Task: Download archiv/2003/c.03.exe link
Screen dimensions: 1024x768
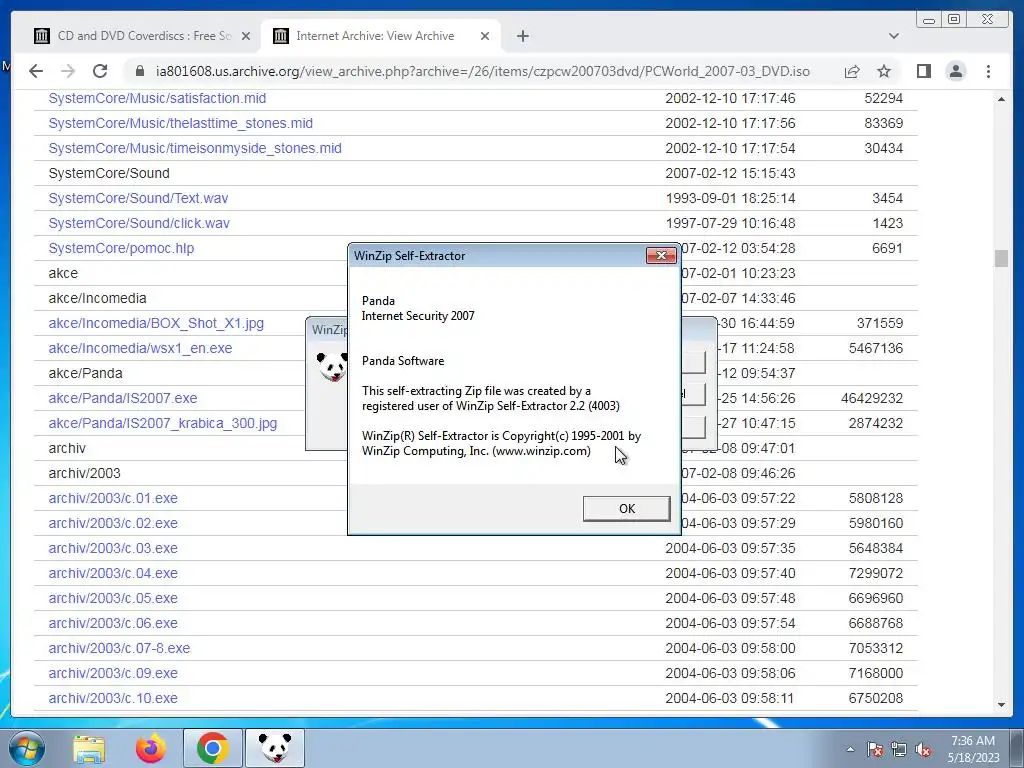Action: click(x=112, y=548)
